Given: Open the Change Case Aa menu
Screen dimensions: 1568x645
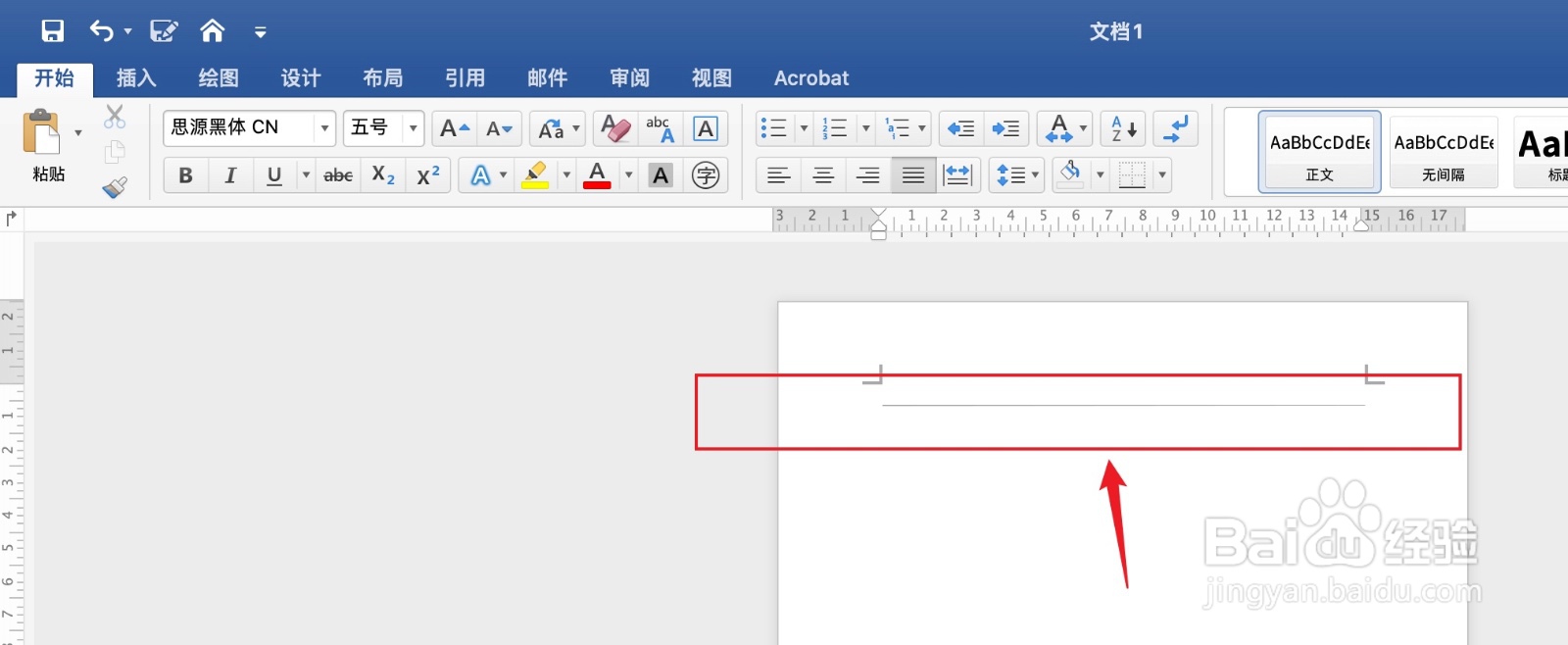Looking at the screenshot, I should coord(558,128).
